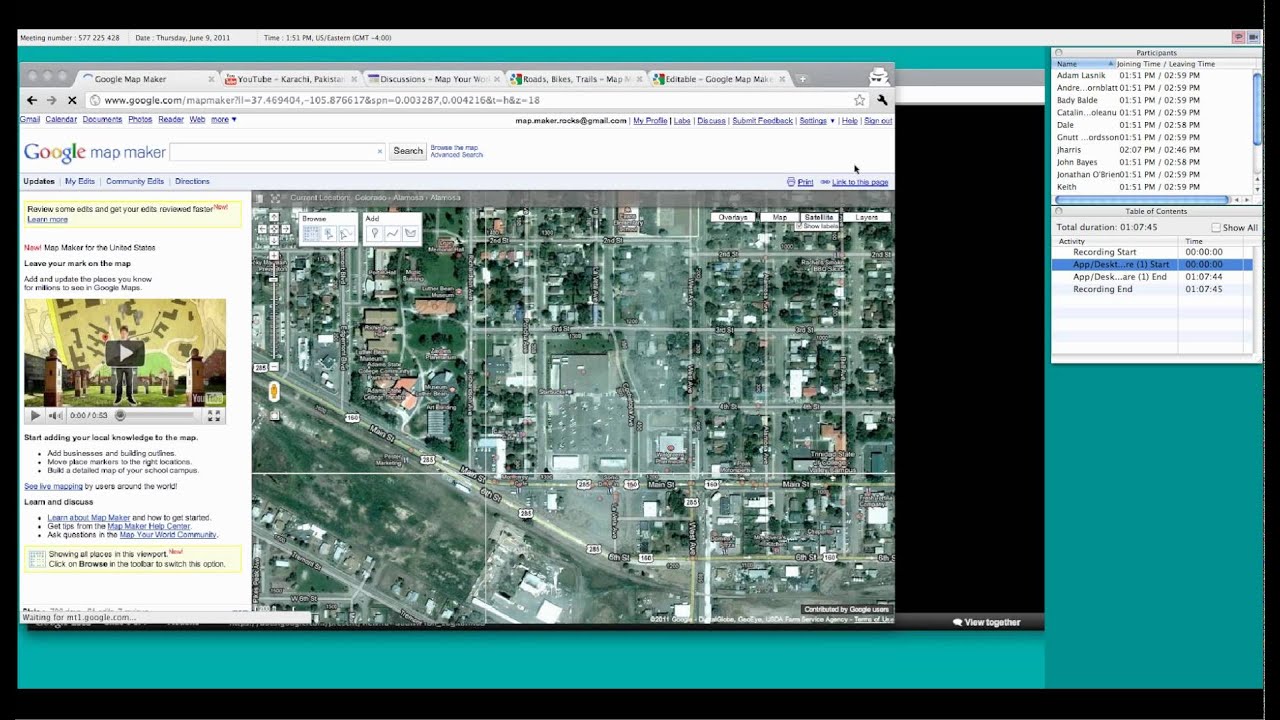Open the browser wrench menu
Screen dimensions: 1280x720
(x=882, y=100)
